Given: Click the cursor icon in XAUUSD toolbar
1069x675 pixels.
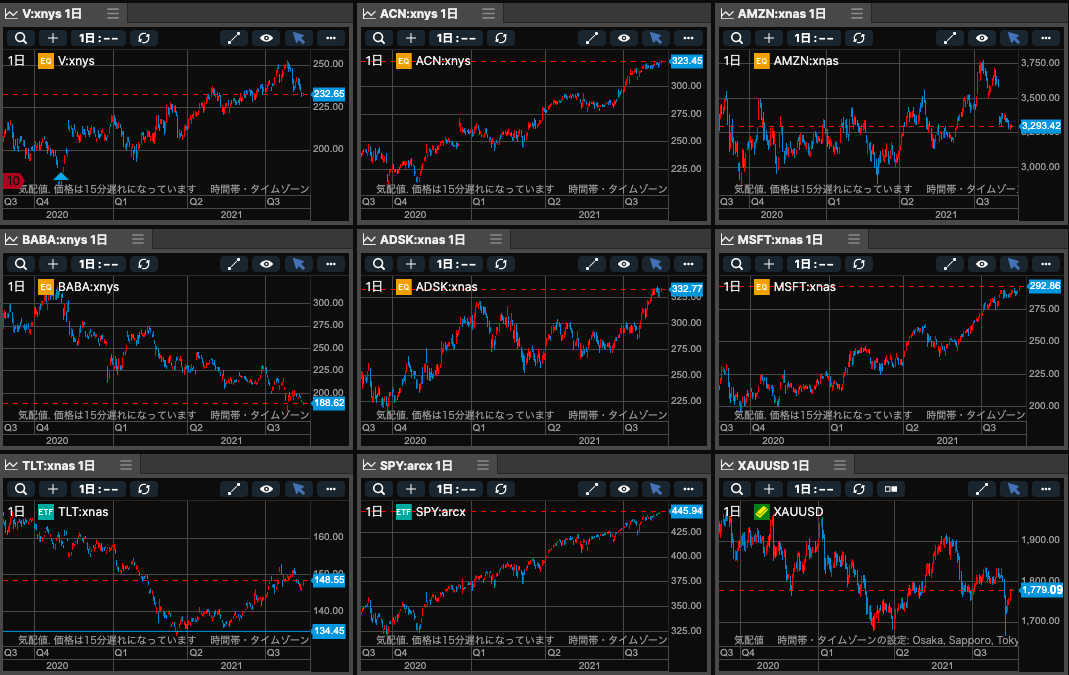Looking at the screenshot, I should [1014, 489].
